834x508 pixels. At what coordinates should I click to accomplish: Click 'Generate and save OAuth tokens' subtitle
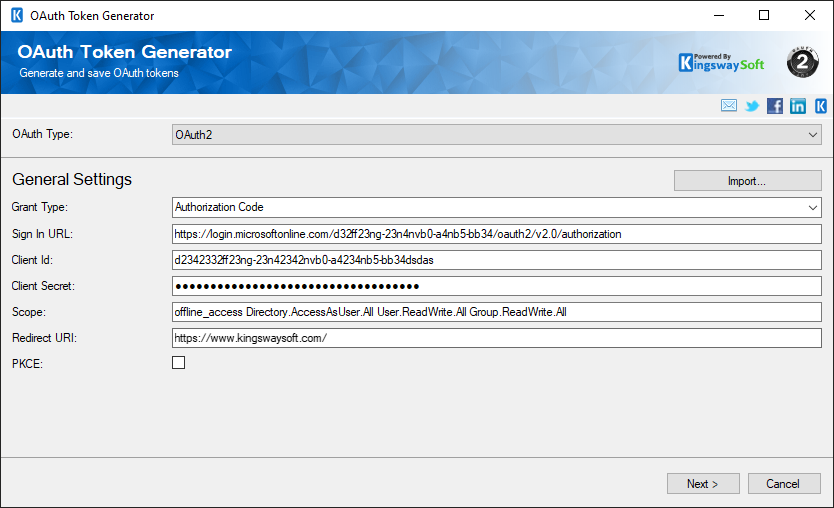tap(99, 73)
